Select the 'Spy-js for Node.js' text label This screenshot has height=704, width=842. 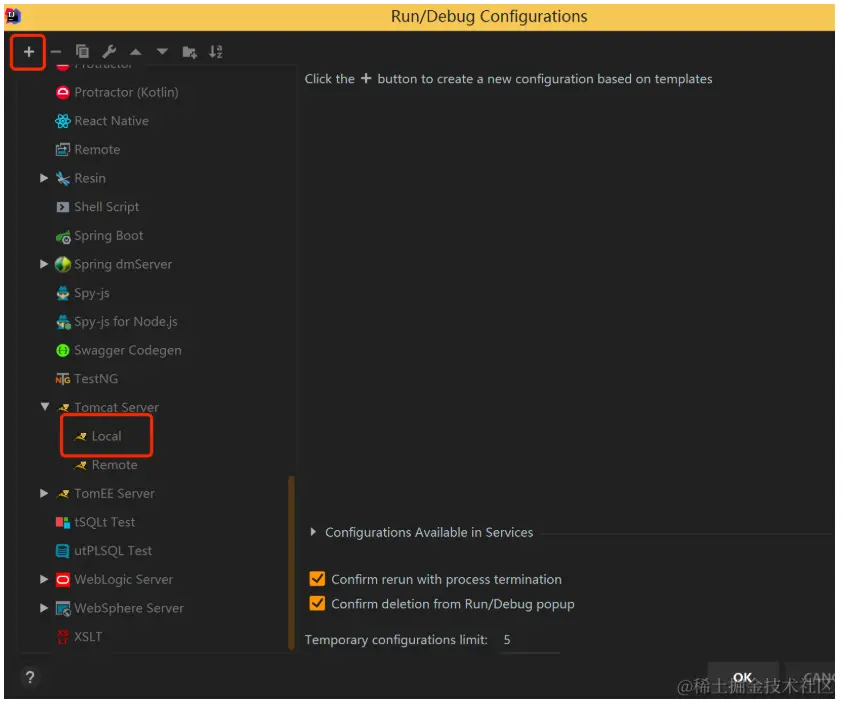pyautogui.click(x=126, y=322)
